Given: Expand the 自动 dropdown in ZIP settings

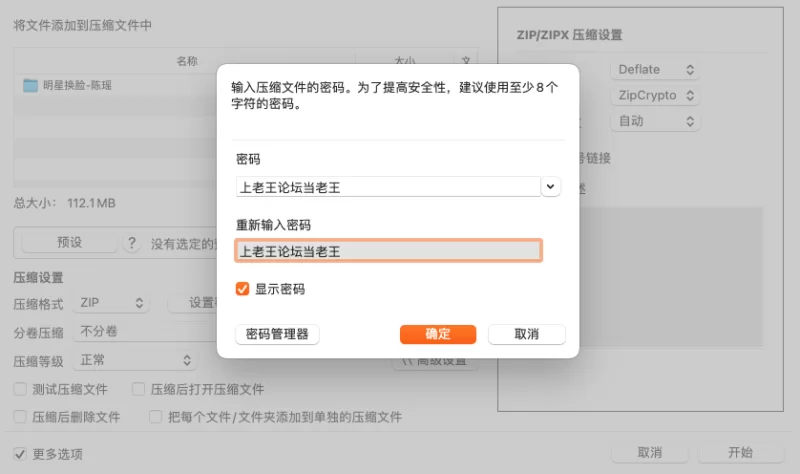Looking at the screenshot, I should pyautogui.click(x=655, y=121).
